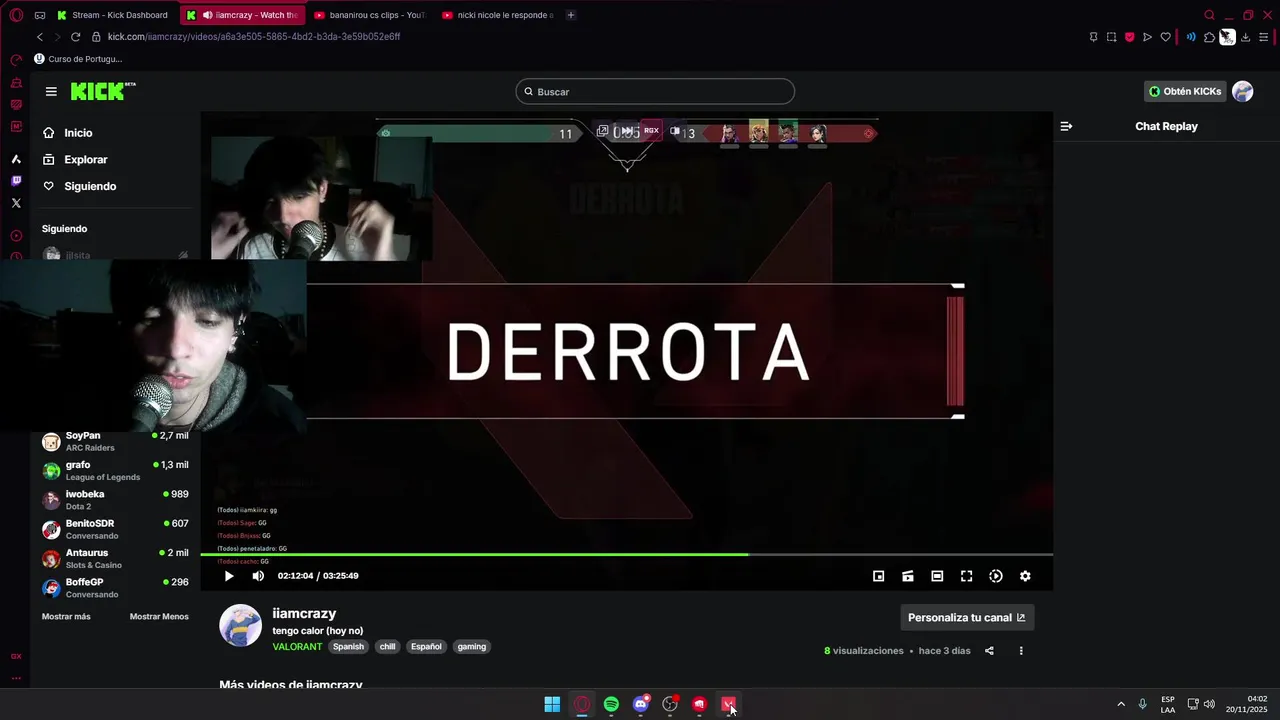Open Spotify from the taskbar
This screenshot has height=720, width=1280.
(x=611, y=704)
